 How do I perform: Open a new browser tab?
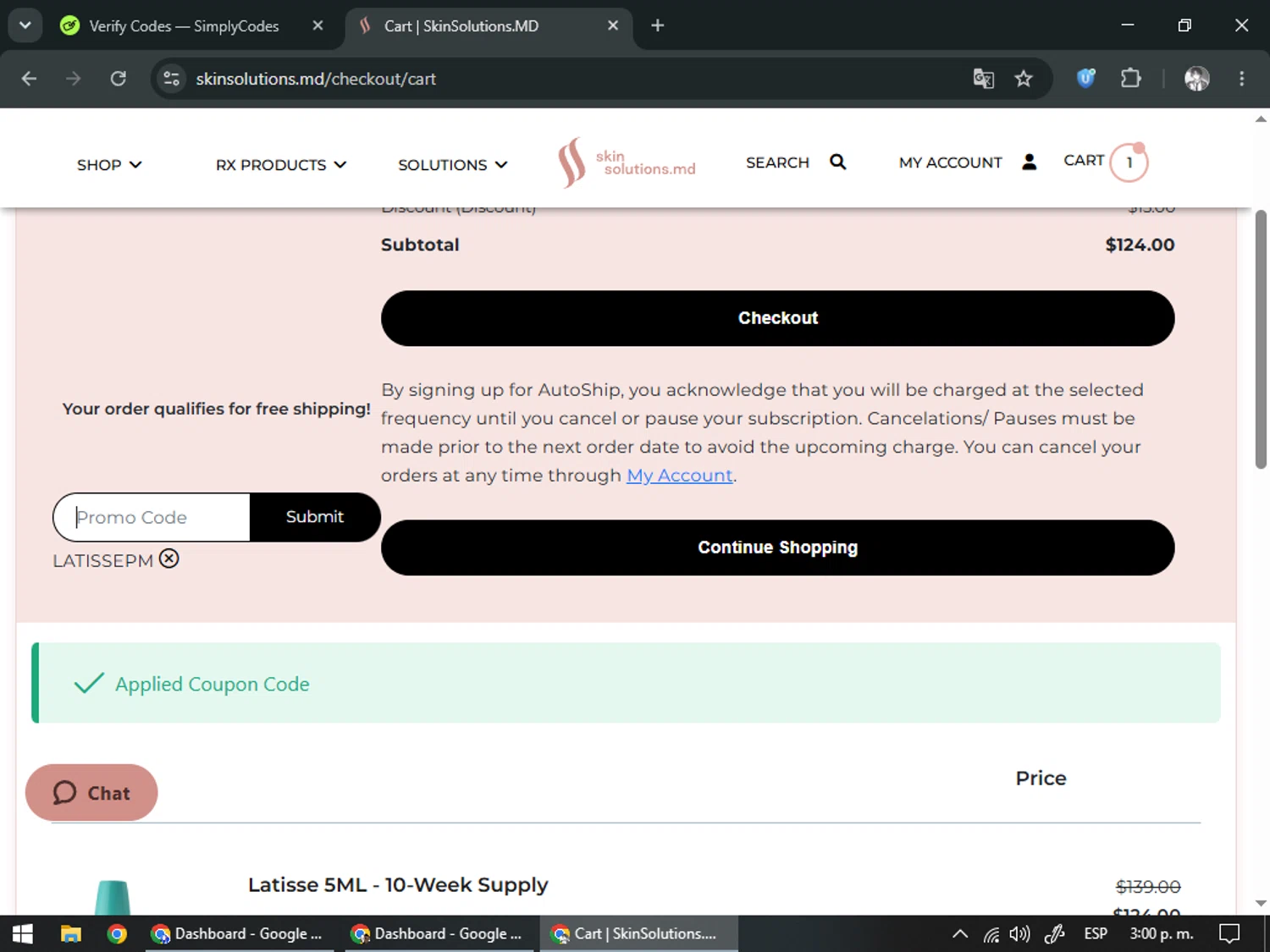658,26
